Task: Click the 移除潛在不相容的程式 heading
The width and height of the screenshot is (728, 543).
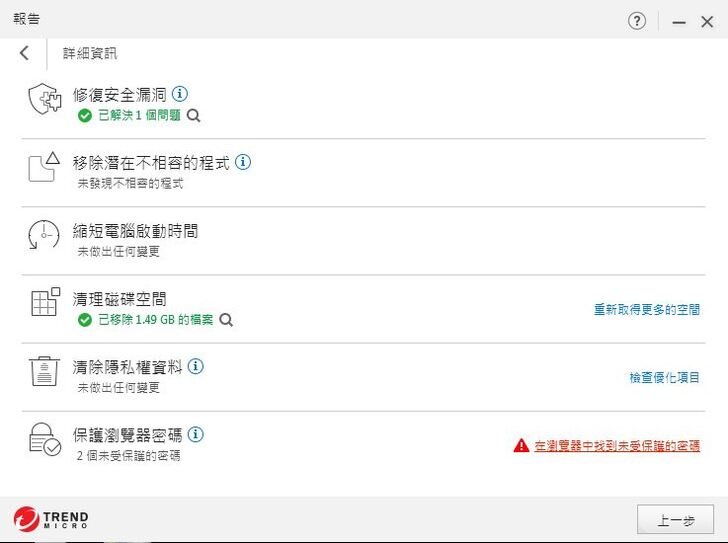Action: tap(151, 163)
